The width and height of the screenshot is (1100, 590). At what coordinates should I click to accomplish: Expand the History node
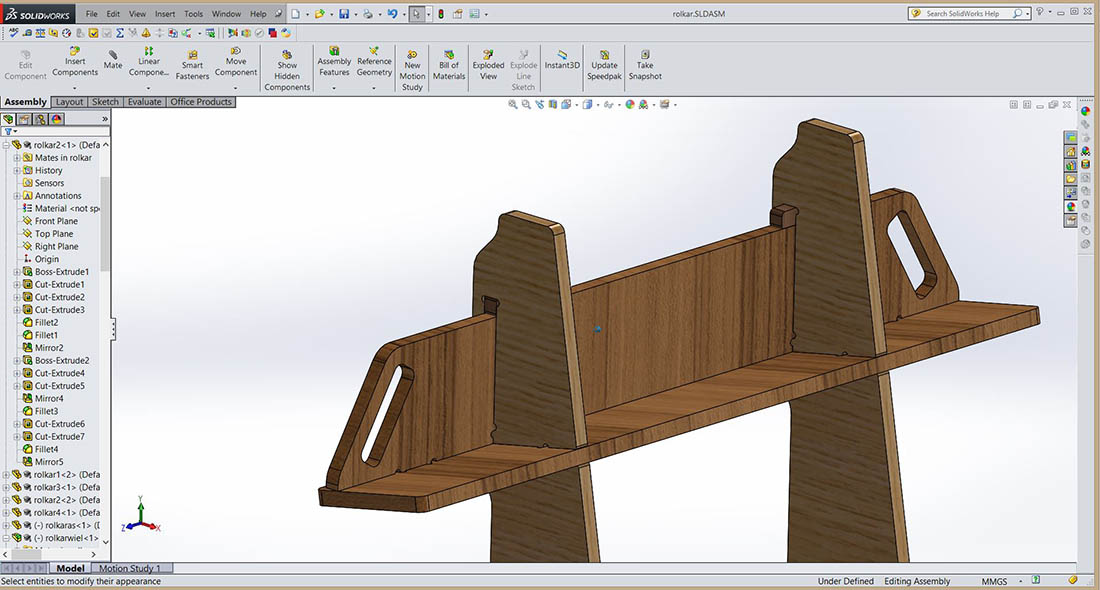tap(17, 170)
